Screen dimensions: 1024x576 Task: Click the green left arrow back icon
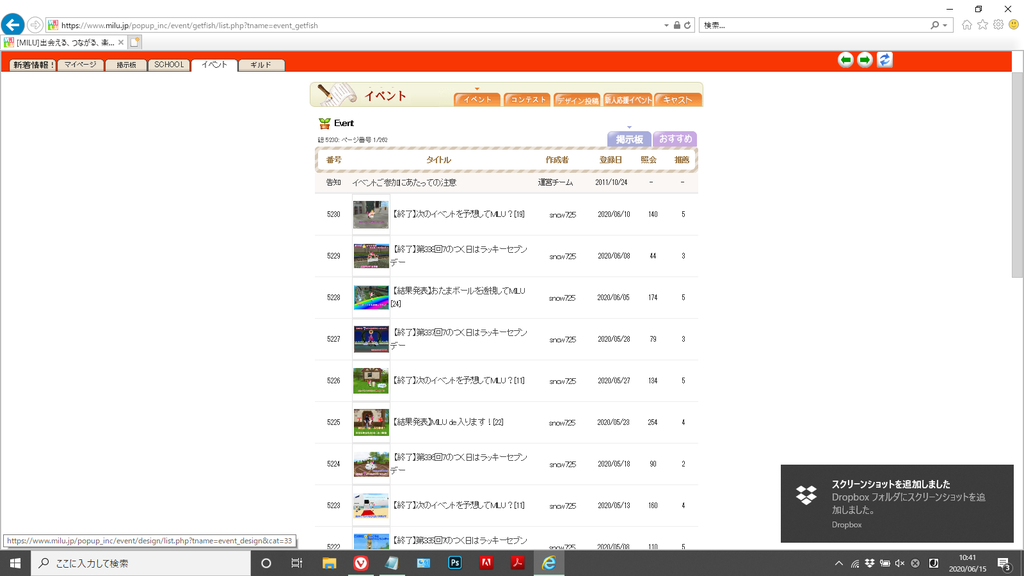(x=846, y=60)
